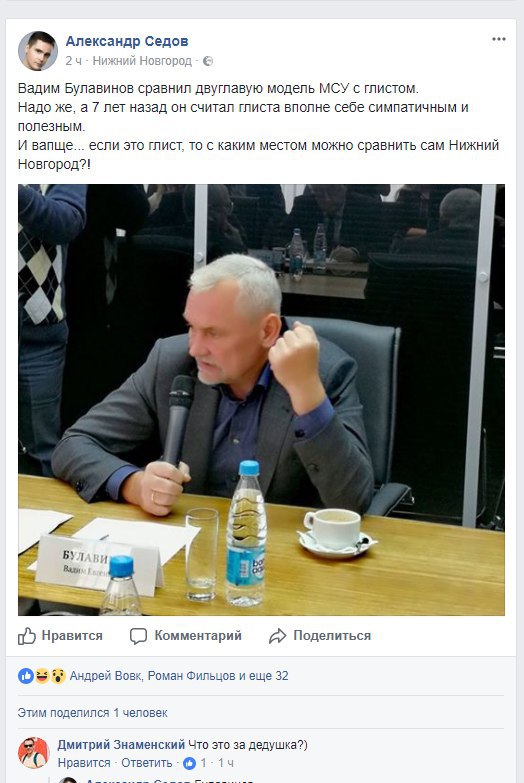Image resolution: width=524 pixels, height=783 pixels.
Task: Click Александр Седов profile avatar
Action: pyautogui.click(x=37, y=51)
